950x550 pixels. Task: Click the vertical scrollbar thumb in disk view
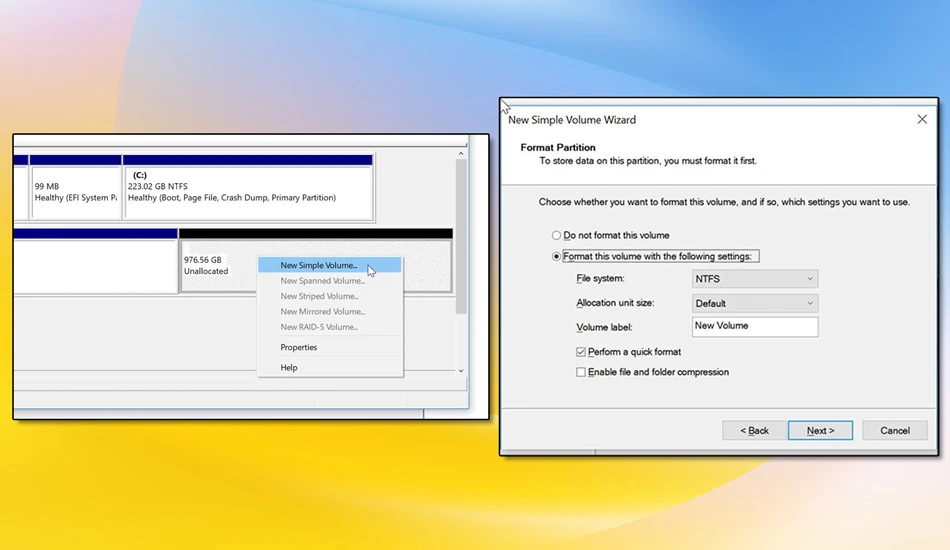coord(461,236)
